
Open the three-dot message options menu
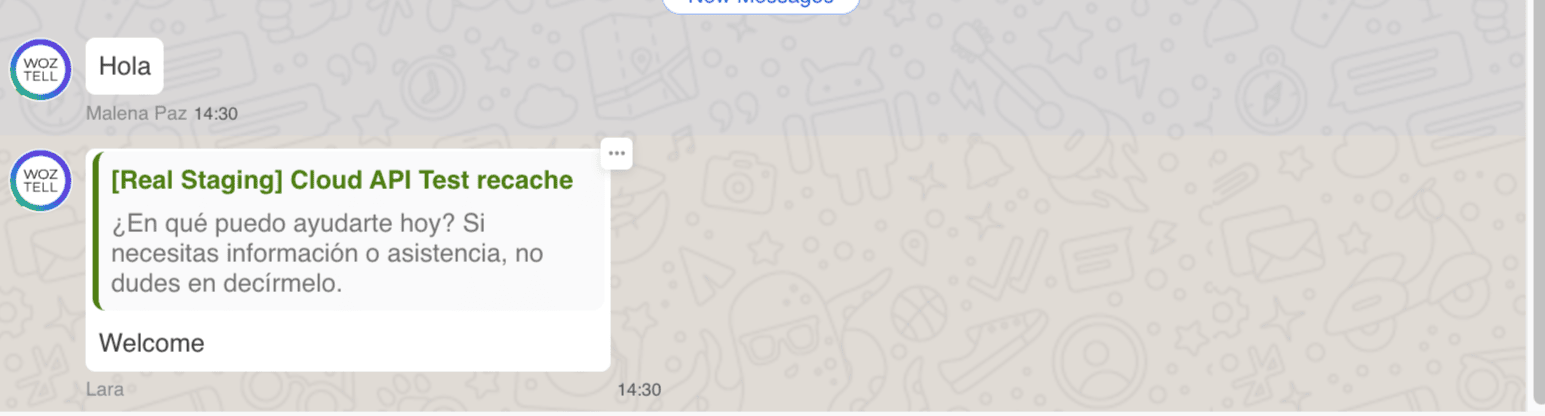click(617, 153)
